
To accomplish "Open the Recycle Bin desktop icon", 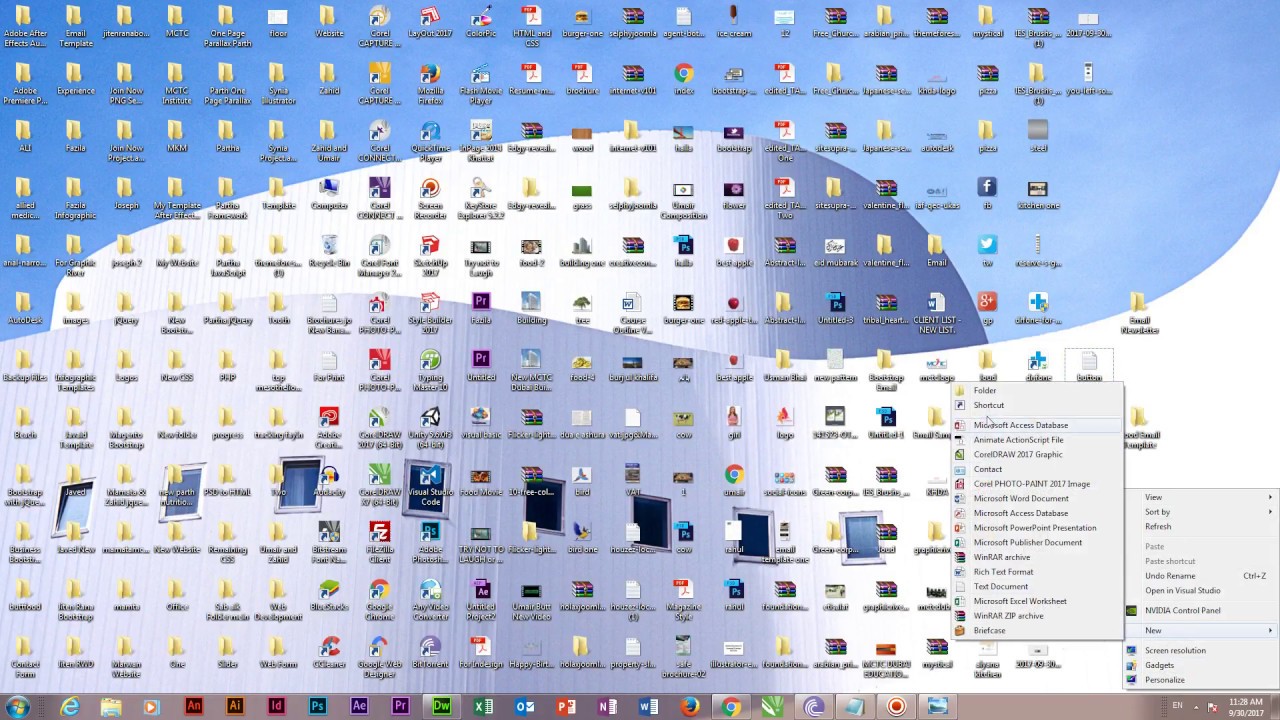I will [x=329, y=252].
